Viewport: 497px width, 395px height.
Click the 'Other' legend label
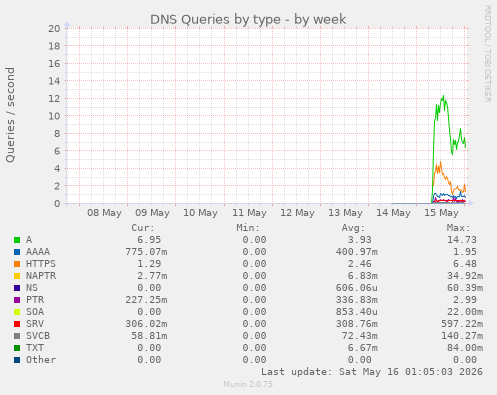[41, 360]
